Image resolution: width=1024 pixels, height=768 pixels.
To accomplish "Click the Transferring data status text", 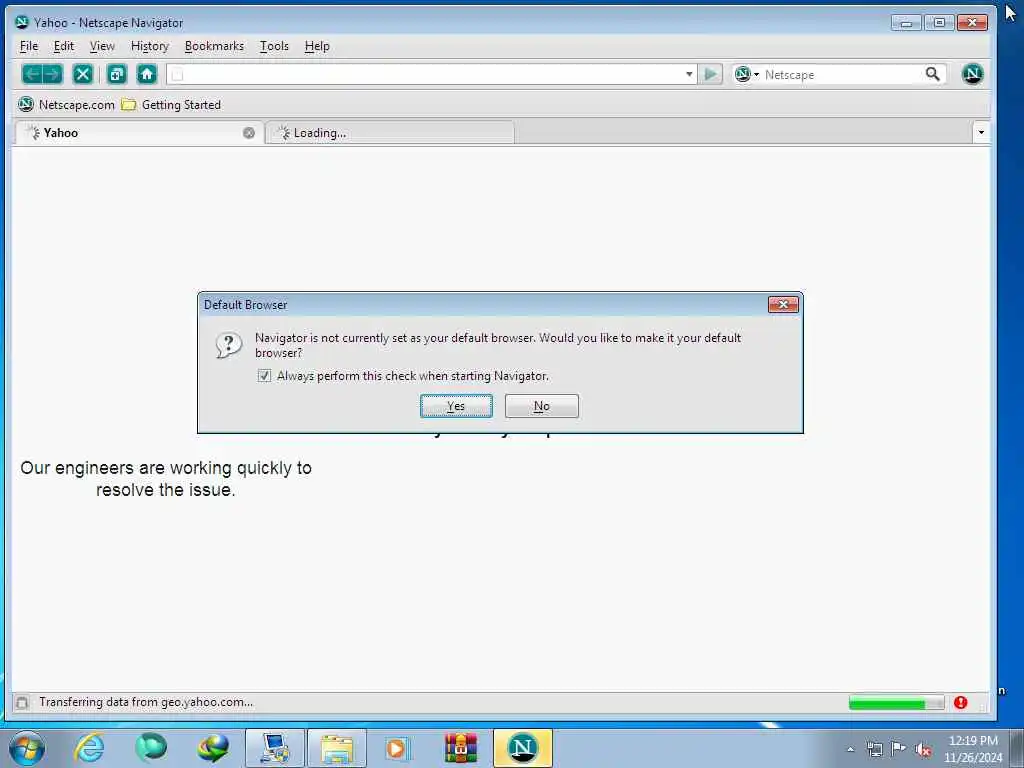I will pos(146,702).
